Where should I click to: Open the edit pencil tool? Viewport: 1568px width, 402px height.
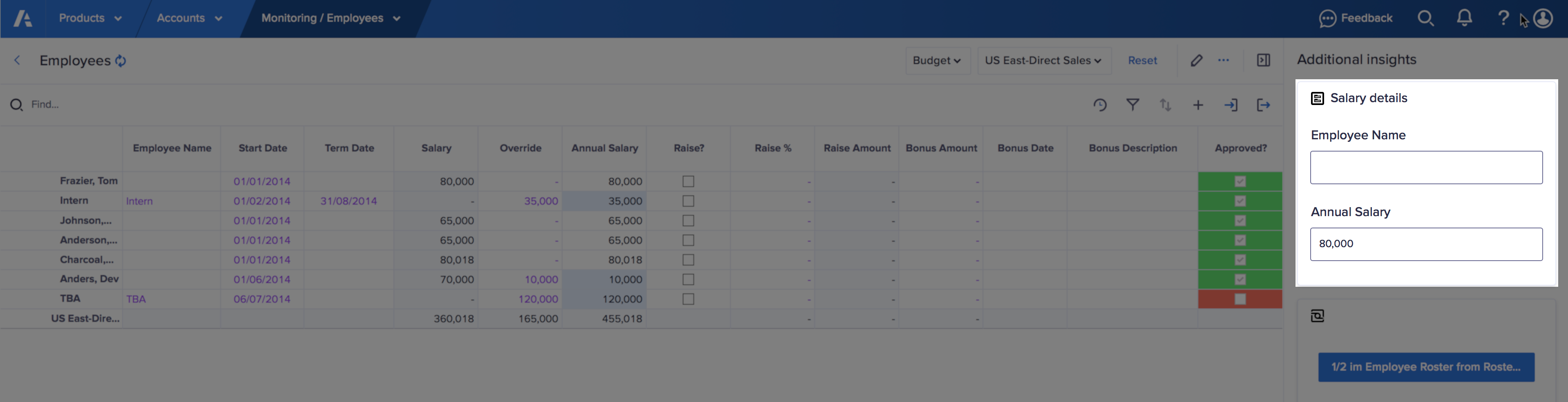point(1197,60)
